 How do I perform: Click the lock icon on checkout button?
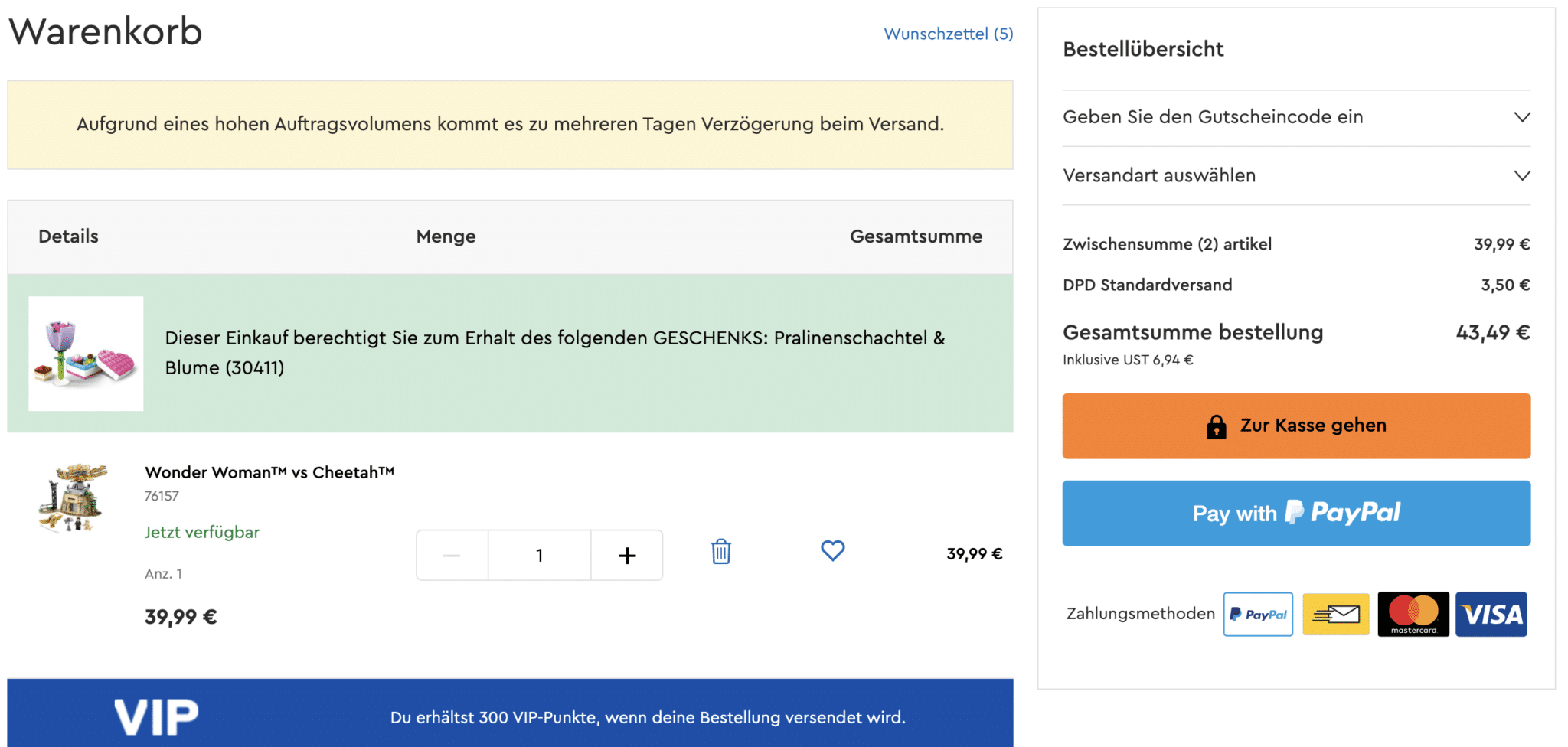pos(1216,426)
